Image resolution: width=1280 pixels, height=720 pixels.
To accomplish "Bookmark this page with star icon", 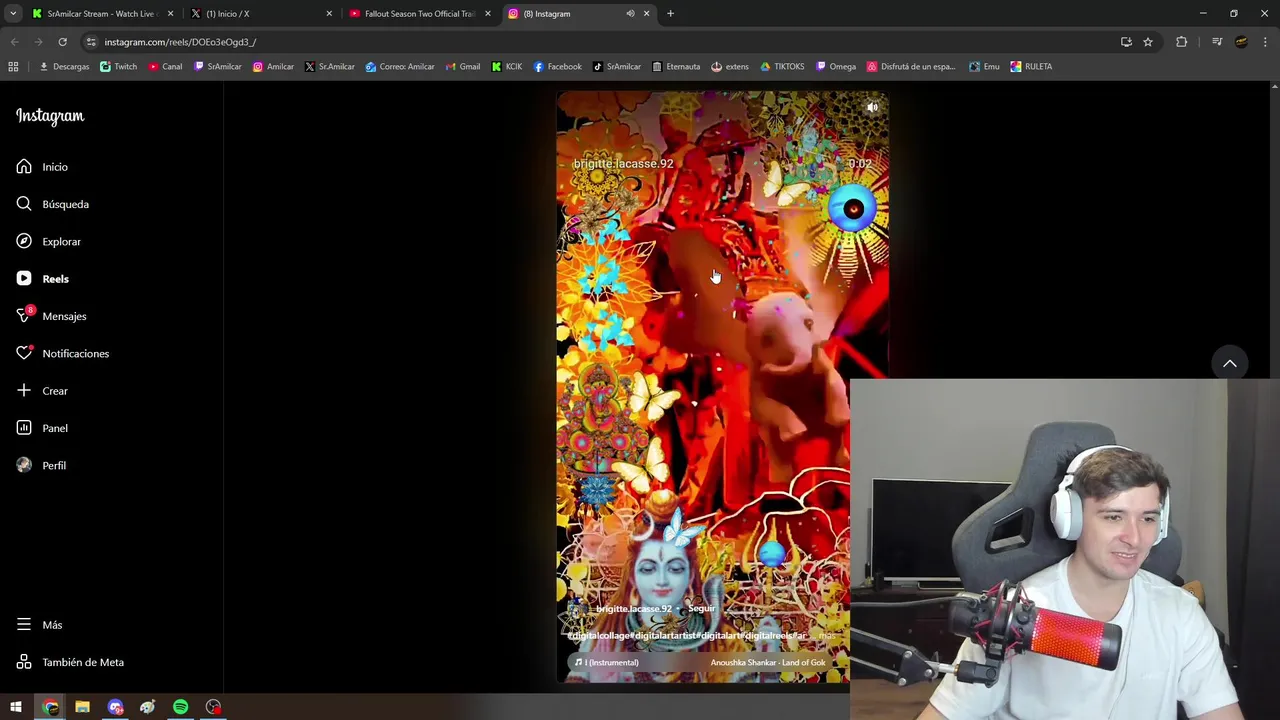I will coord(1148,42).
